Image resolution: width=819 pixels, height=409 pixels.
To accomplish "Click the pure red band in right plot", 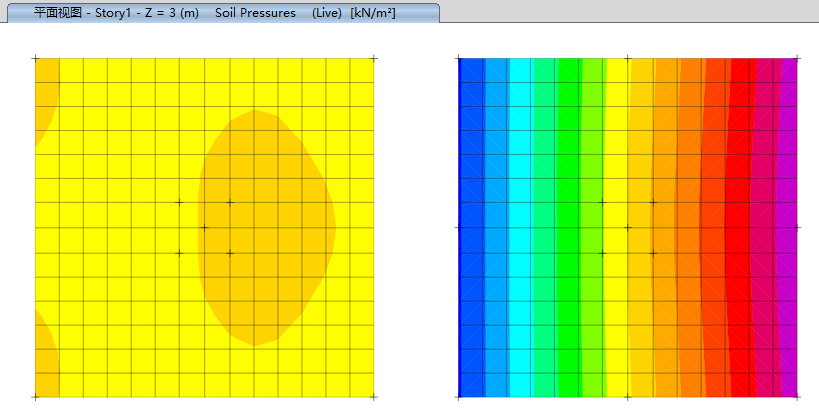I will (740, 228).
